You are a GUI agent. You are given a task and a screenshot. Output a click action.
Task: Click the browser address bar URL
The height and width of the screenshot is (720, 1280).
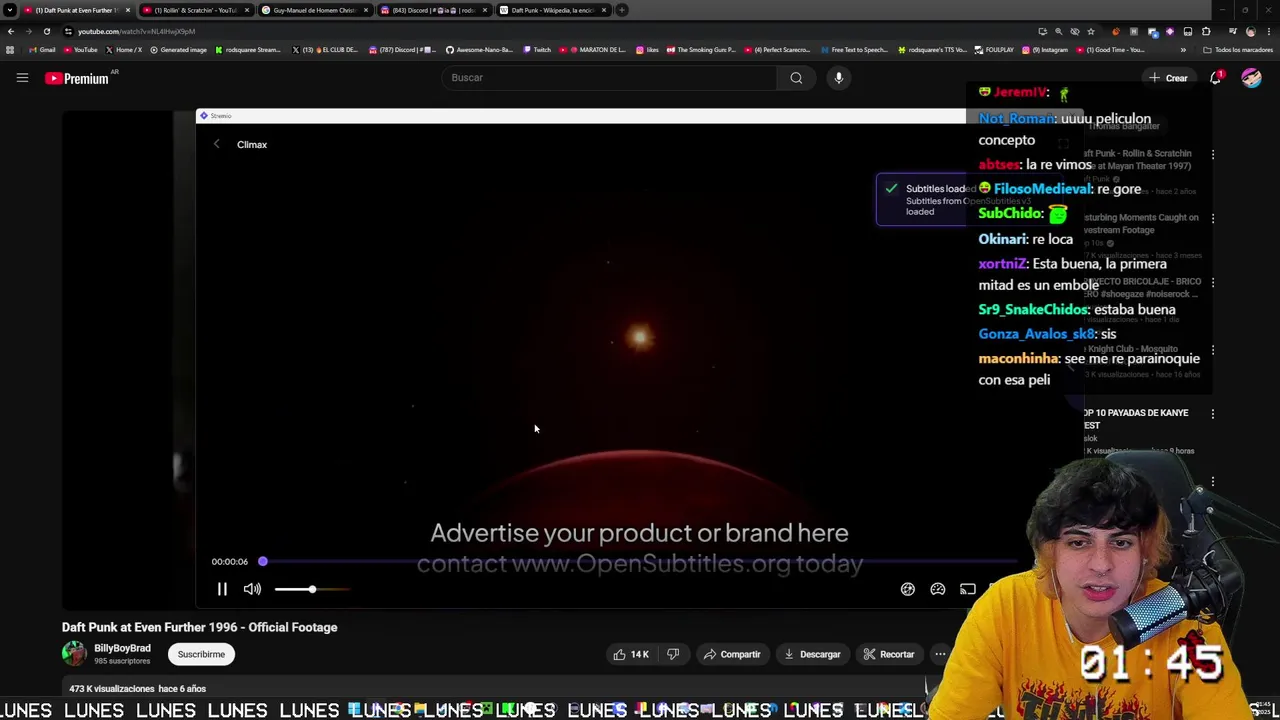tap(136, 31)
